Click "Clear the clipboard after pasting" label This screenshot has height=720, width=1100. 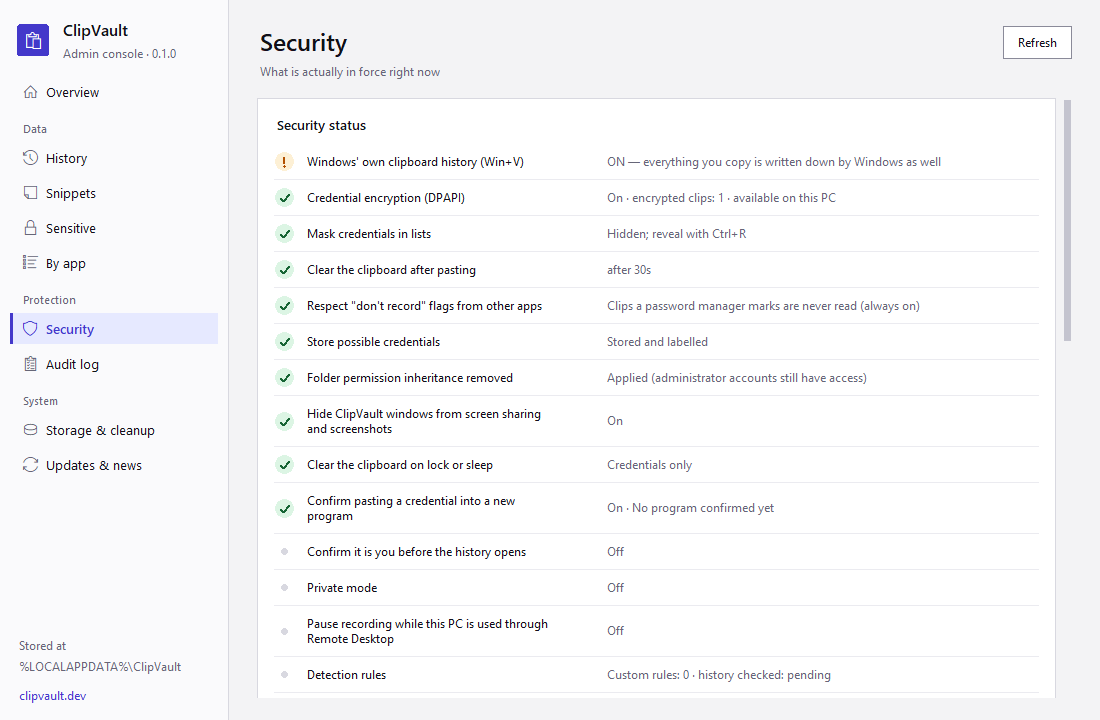click(x=391, y=270)
